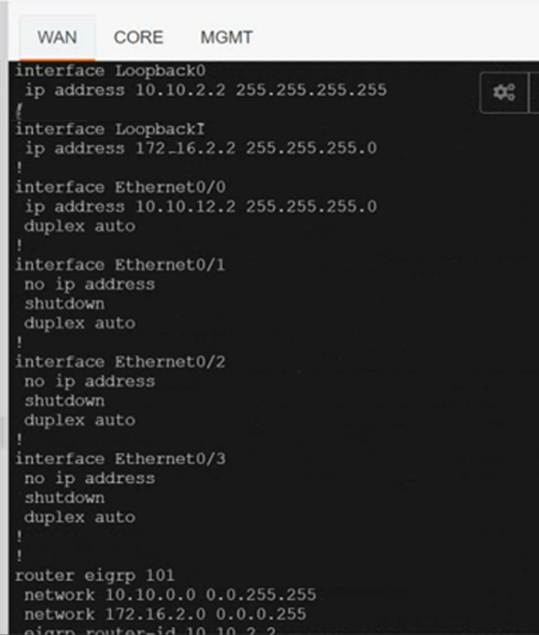This screenshot has height=635, width=539.
Task: Click the 'interface Ethernet0/3' line
Action: point(121,459)
